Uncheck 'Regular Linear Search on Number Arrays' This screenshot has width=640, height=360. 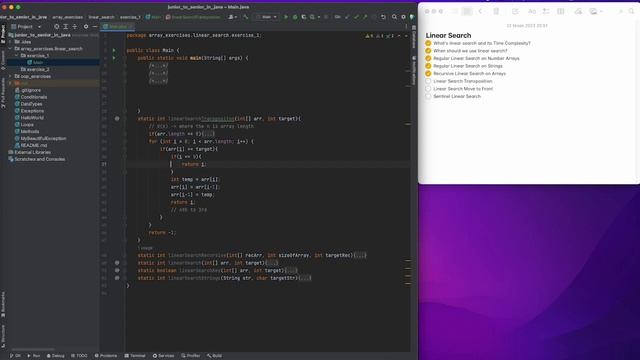coord(428,58)
